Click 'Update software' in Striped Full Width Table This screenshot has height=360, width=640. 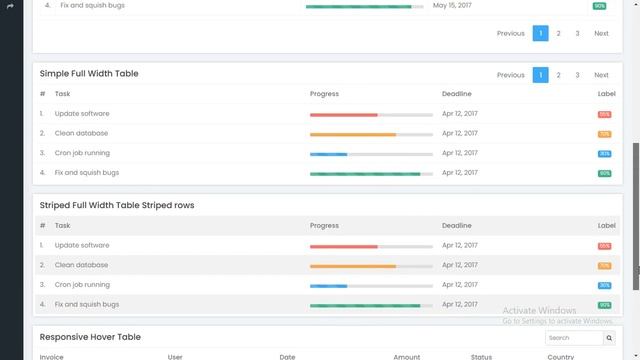[82, 245]
